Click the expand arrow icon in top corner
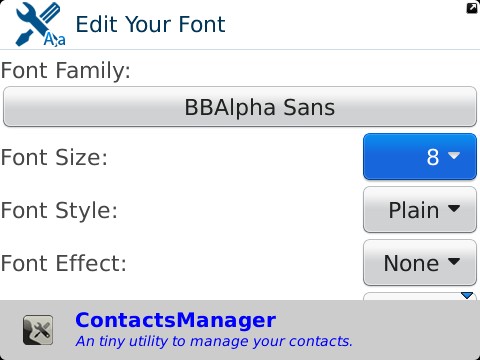Screen dimensions: 480x360 click(x=472, y=8)
